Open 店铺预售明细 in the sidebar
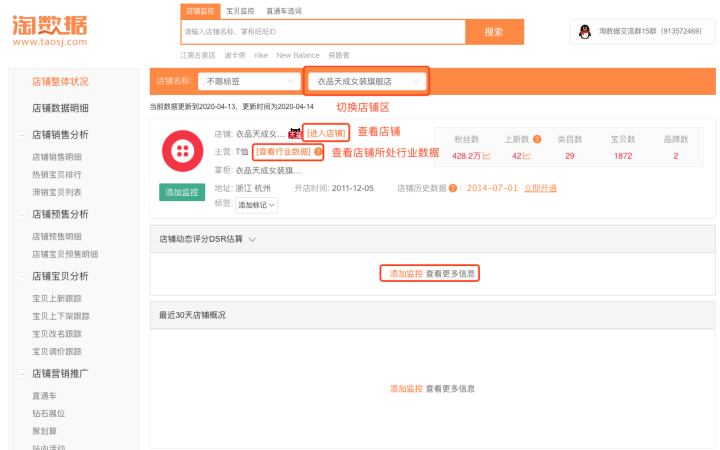The height and width of the screenshot is (450, 720). (57, 236)
